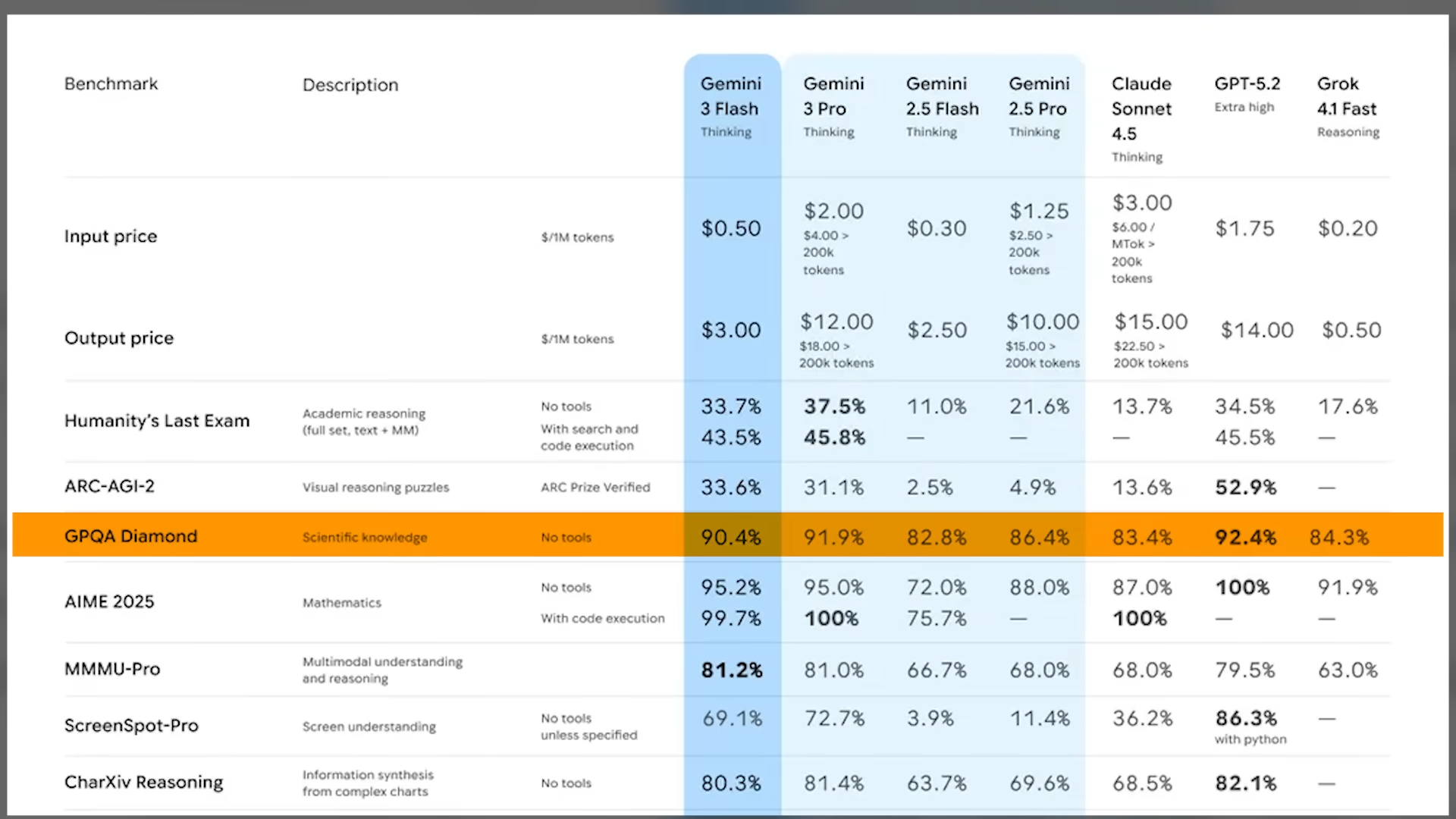Click the AIME 2025 benchmark label
This screenshot has width=1456, height=819.
[x=109, y=601]
